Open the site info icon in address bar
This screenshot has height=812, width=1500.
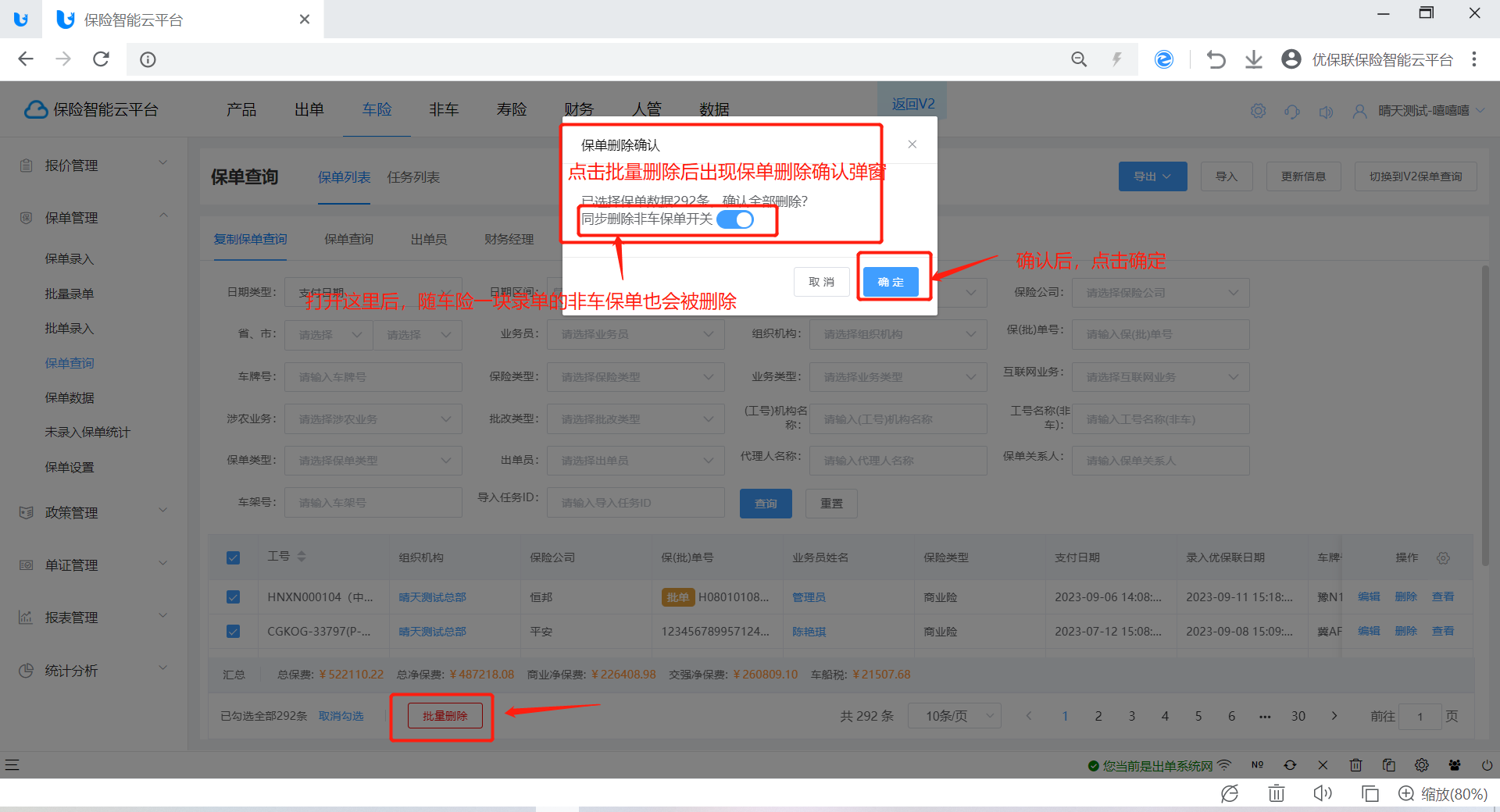(x=148, y=59)
